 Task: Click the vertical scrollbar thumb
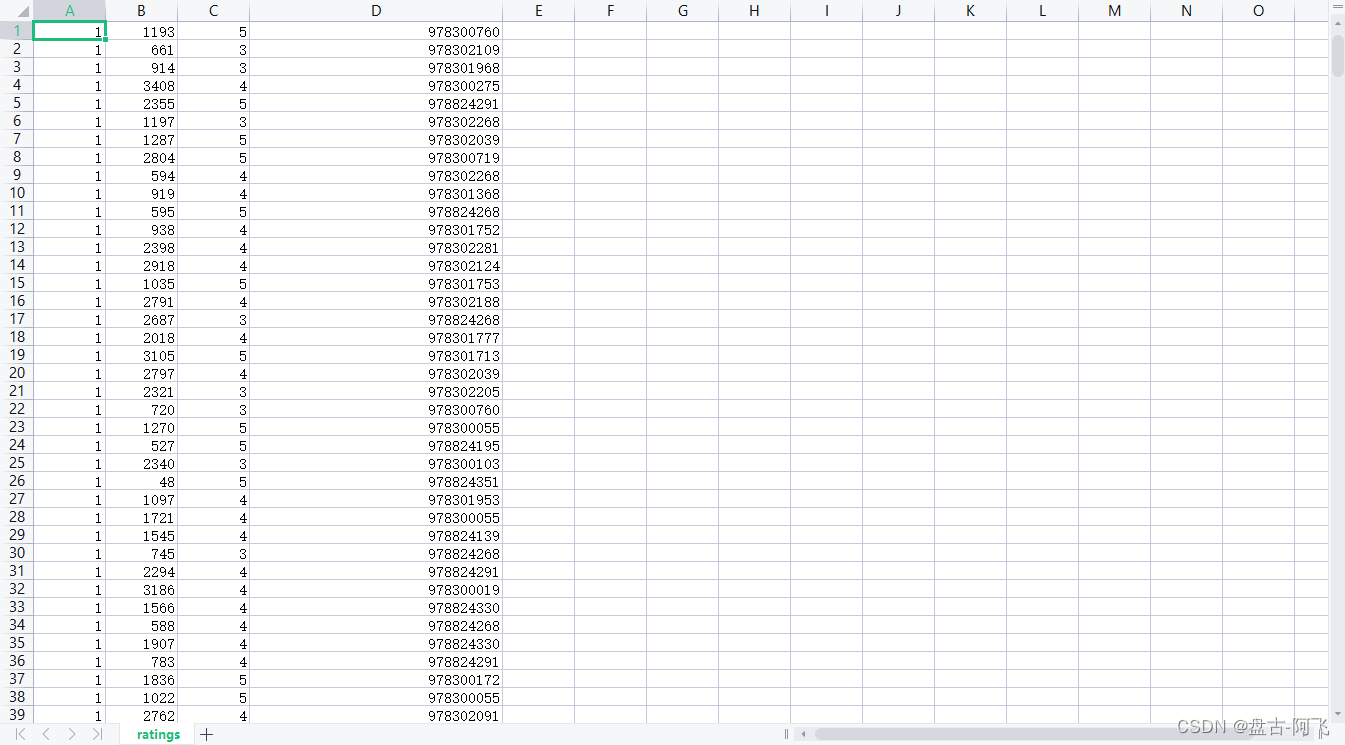point(1337,55)
